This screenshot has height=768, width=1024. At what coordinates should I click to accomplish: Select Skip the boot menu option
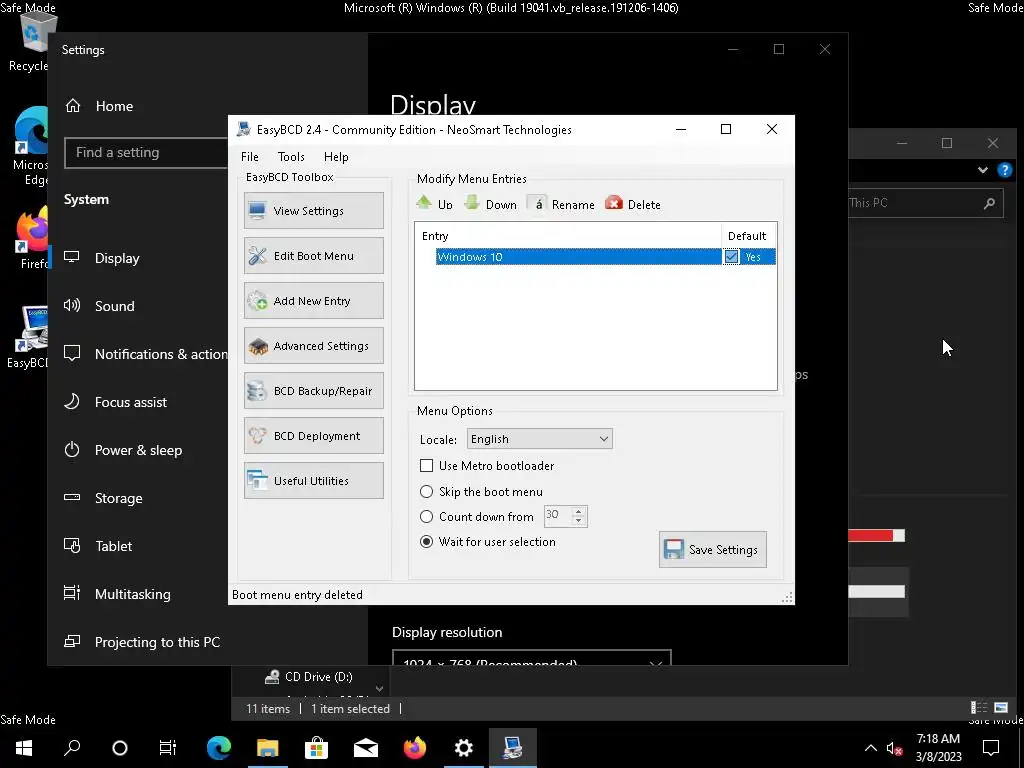(x=426, y=492)
